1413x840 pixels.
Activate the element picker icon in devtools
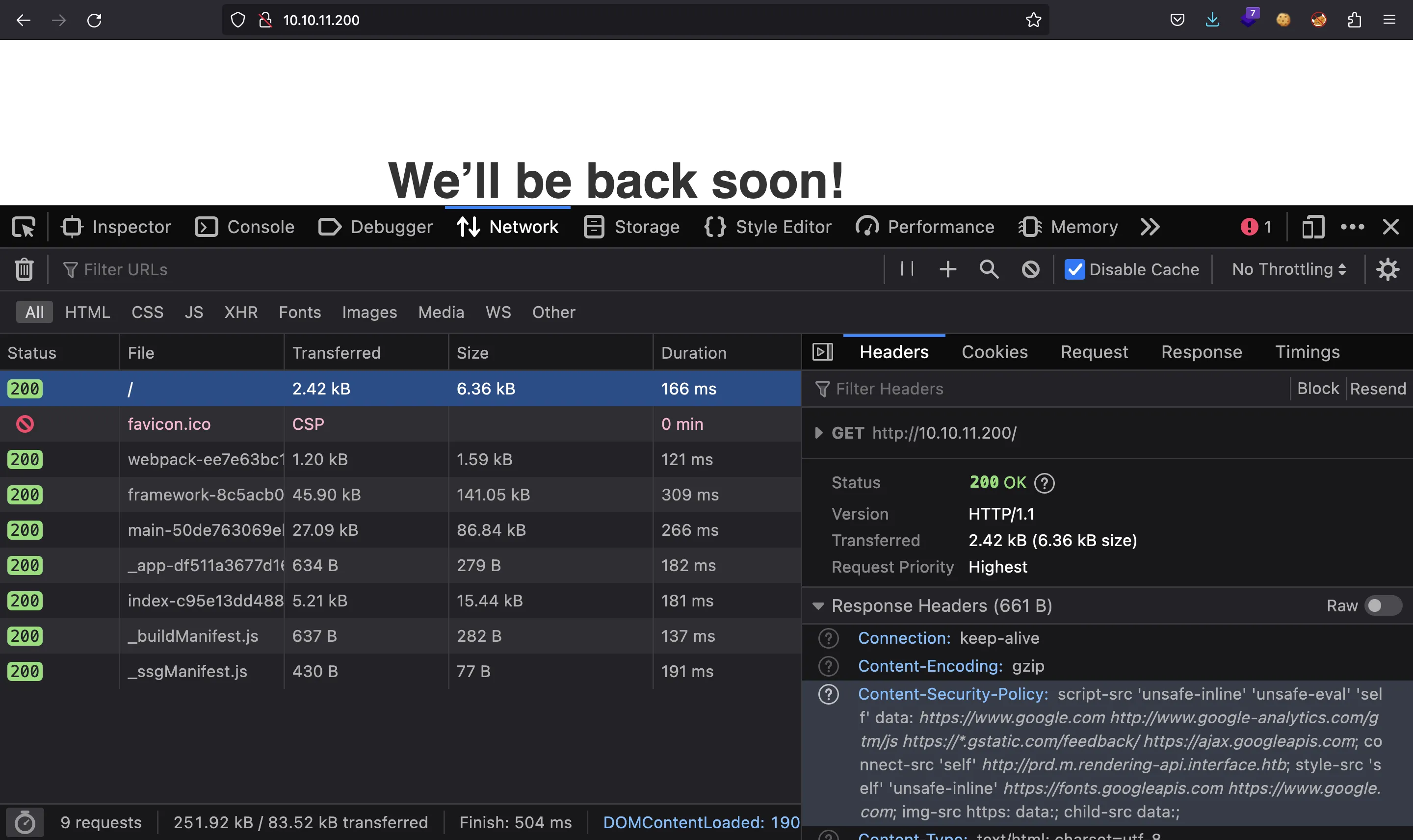(x=23, y=227)
